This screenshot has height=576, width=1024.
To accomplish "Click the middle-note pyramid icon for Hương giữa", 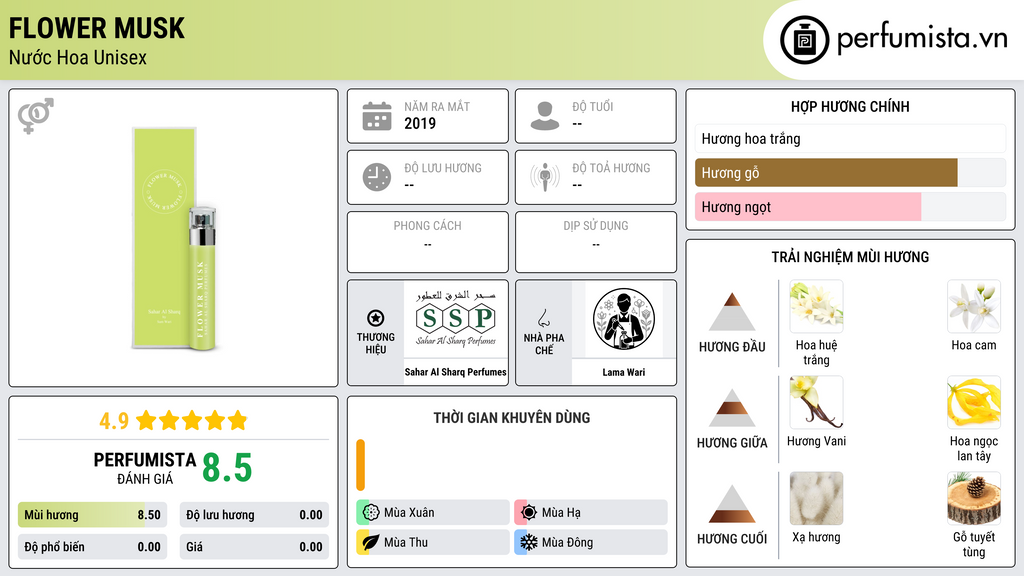I will (732, 408).
